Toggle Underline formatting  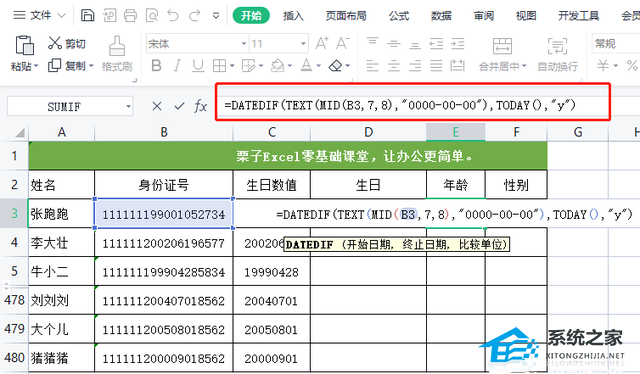[198, 65]
